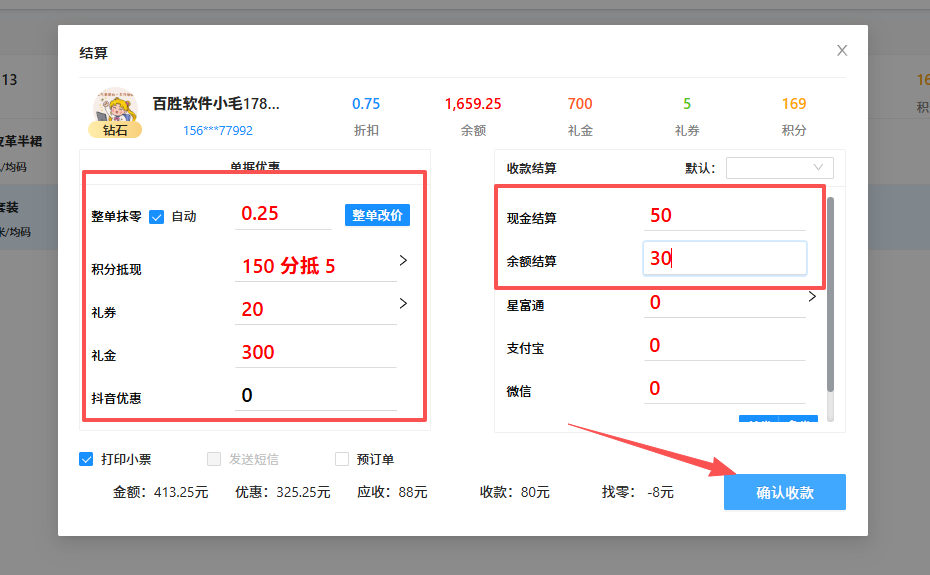Click the 礼券 value field 20
Image resolution: width=930 pixels, height=575 pixels.
316,309
